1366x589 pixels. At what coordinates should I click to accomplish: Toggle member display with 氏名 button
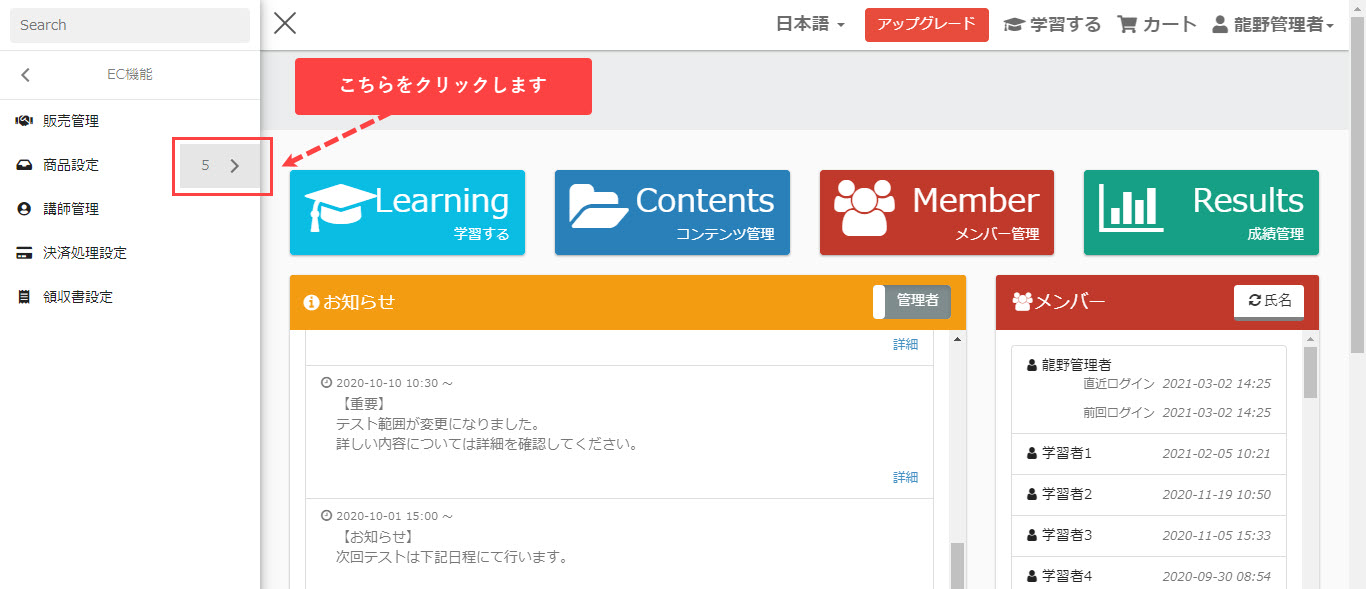click(1269, 301)
